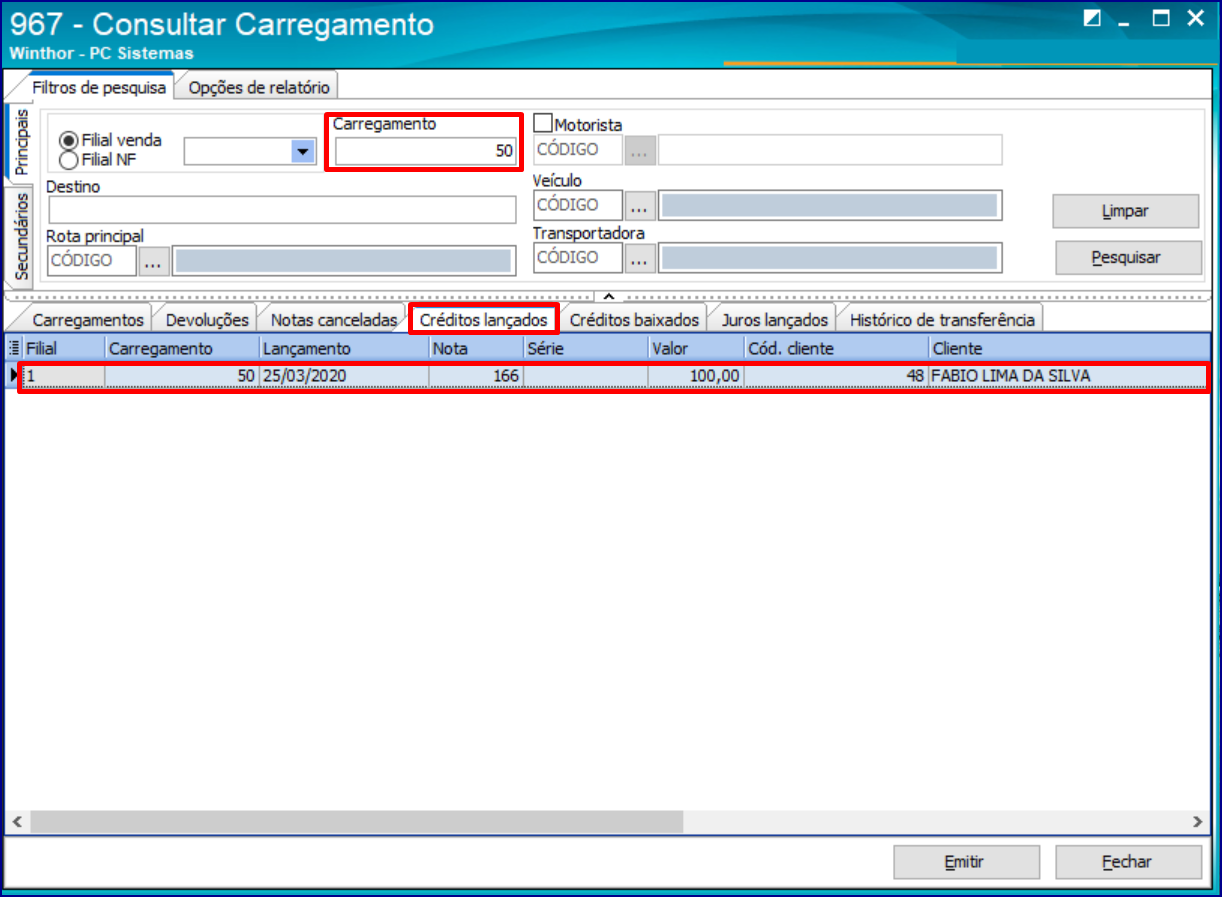The width and height of the screenshot is (1222, 897).
Task: Switch to Créditos baixados tab
Action: coord(634,320)
